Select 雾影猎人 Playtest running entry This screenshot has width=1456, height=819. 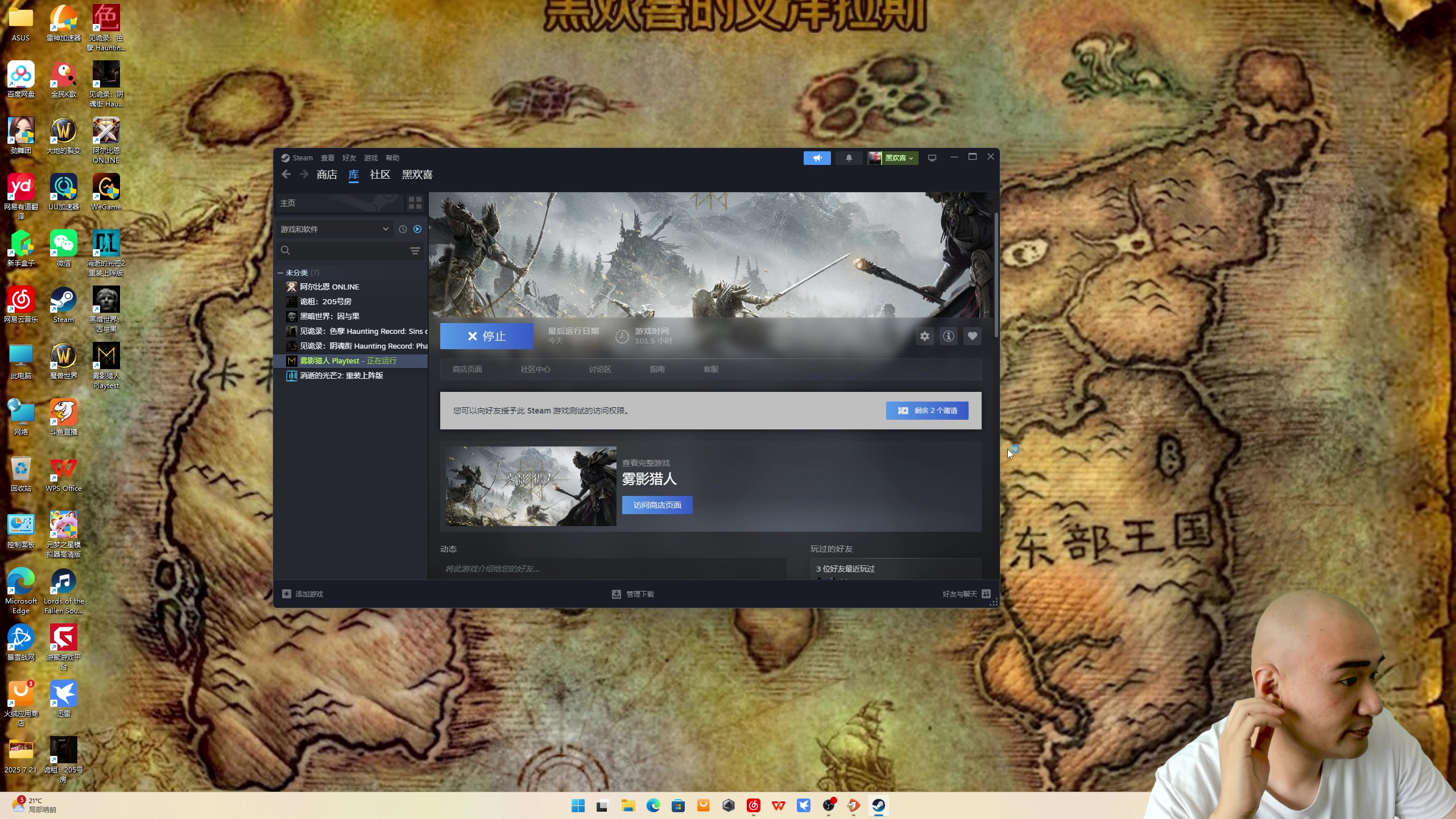[x=351, y=361]
